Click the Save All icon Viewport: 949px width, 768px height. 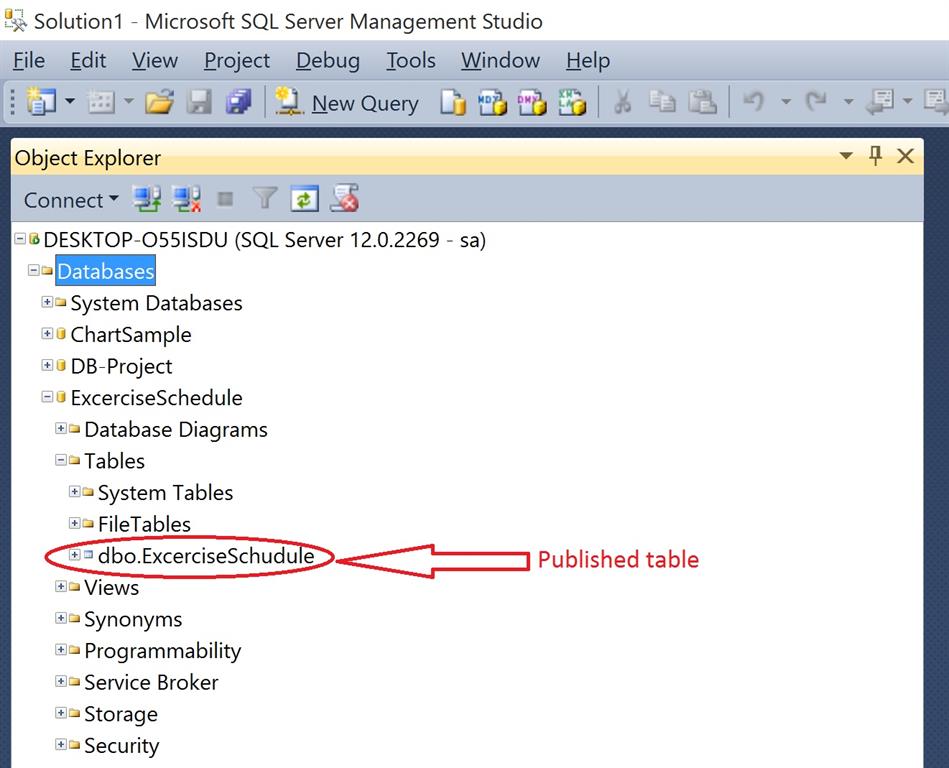pos(238,102)
